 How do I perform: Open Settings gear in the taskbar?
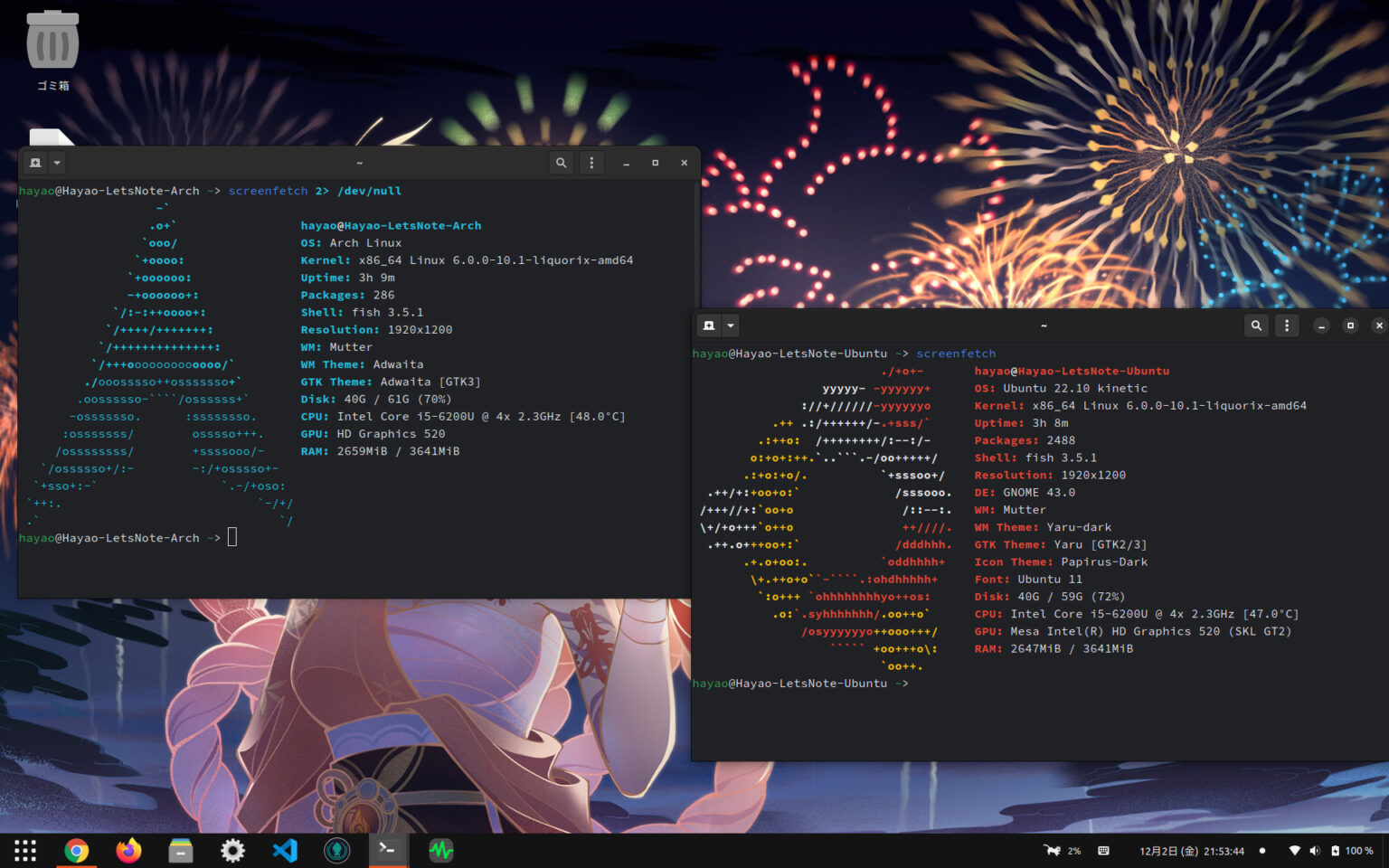(232, 851)
